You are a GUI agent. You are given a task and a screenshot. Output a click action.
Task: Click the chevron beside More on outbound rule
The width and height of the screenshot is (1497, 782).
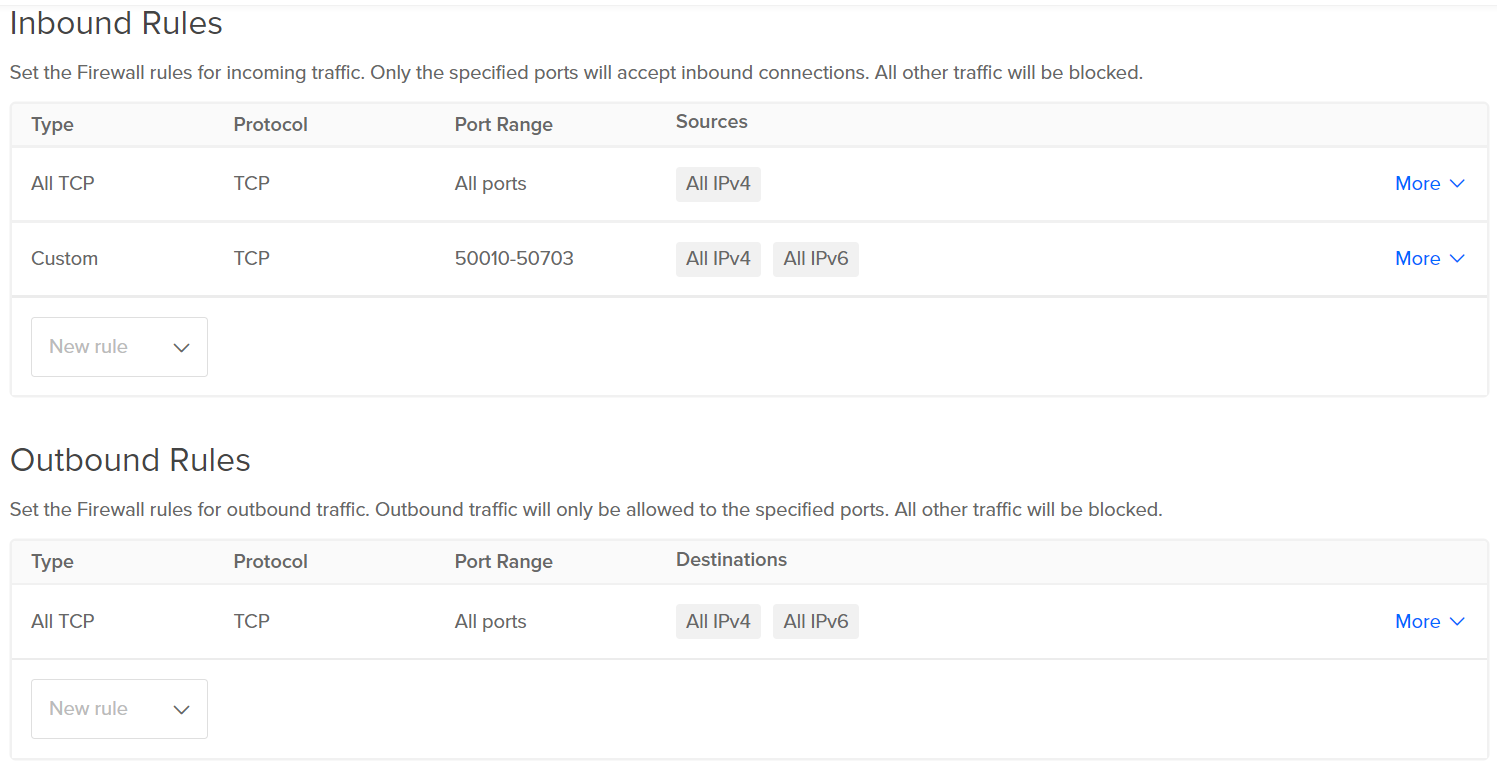[x=1457, y=622]
